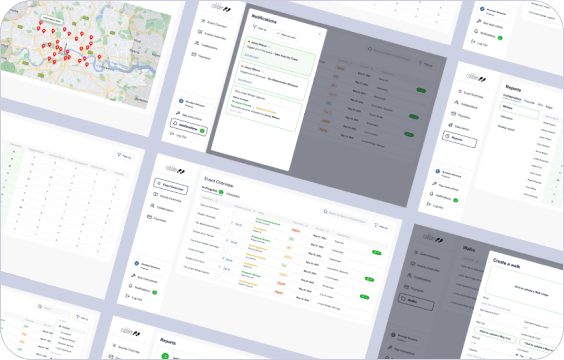Click user profile card in Notifications screen sidebar
Image resolution: width=564 pixels, height=360 pixels.
click(195, 104)
